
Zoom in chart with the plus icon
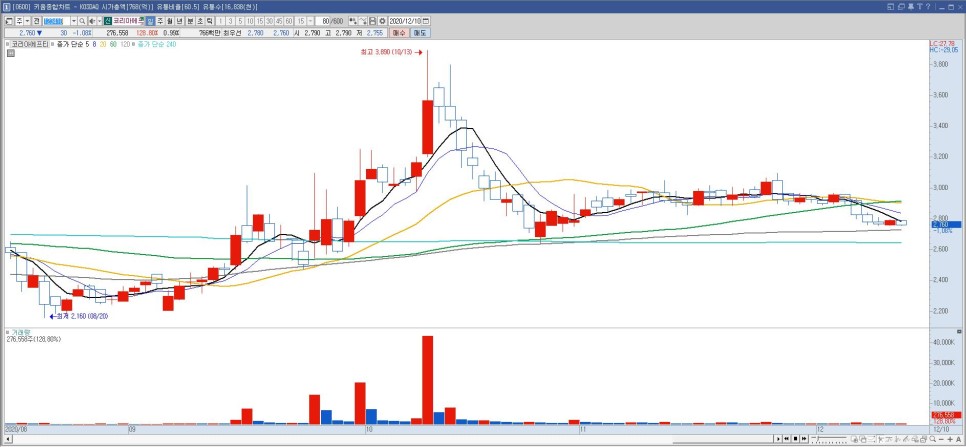(x=950, y=438)
